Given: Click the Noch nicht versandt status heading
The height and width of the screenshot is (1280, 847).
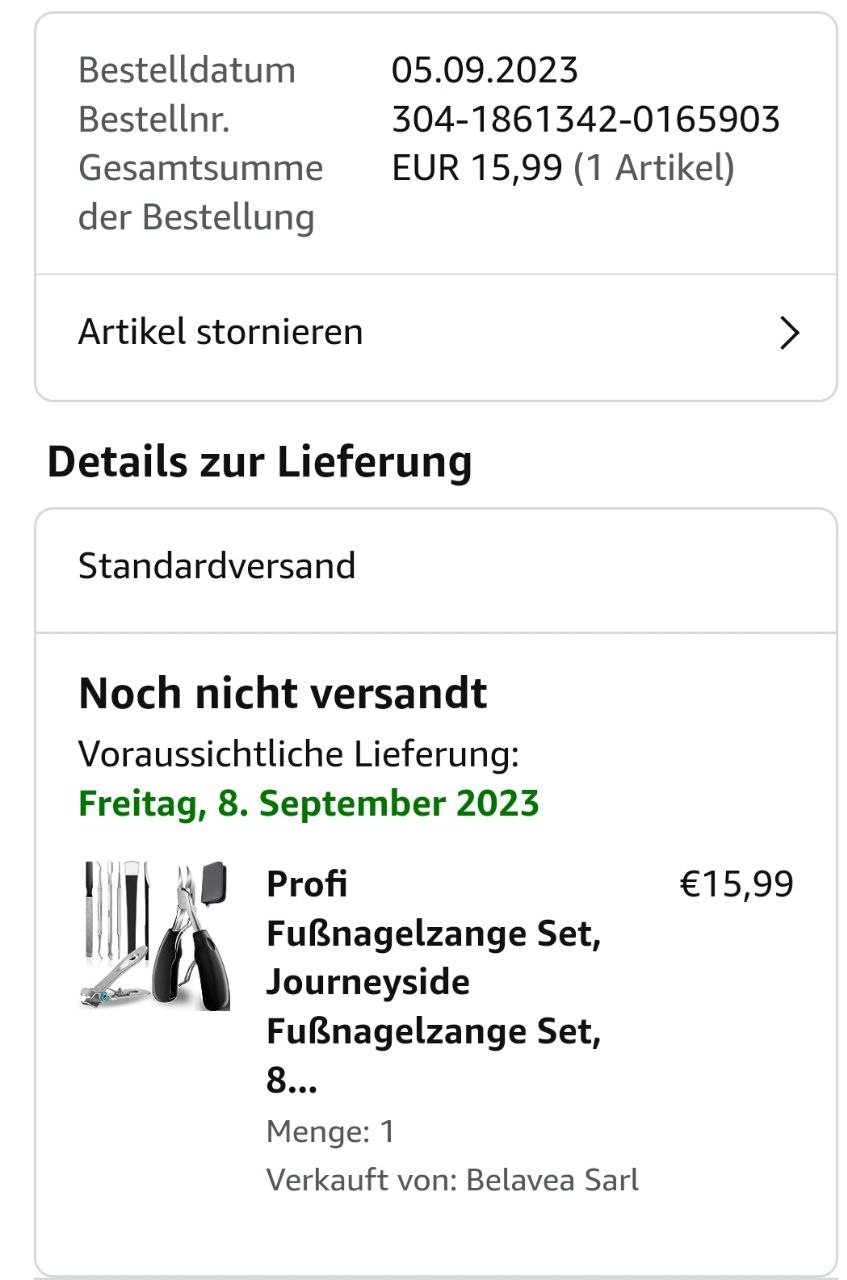Looking at the screenshot, I should pos(283,693).
